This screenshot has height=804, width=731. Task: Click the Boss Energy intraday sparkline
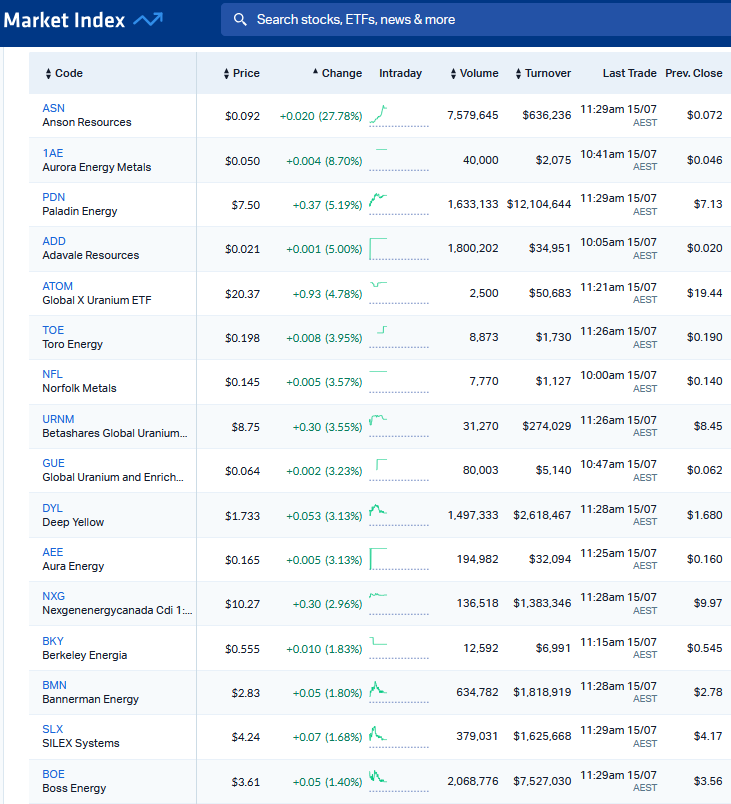coord(398,781)
